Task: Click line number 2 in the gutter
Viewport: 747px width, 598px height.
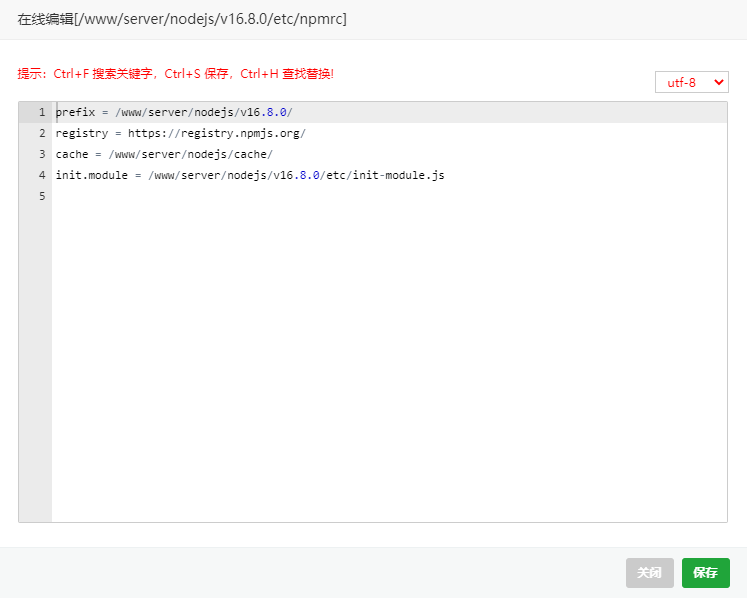Action: pos(42,133)
